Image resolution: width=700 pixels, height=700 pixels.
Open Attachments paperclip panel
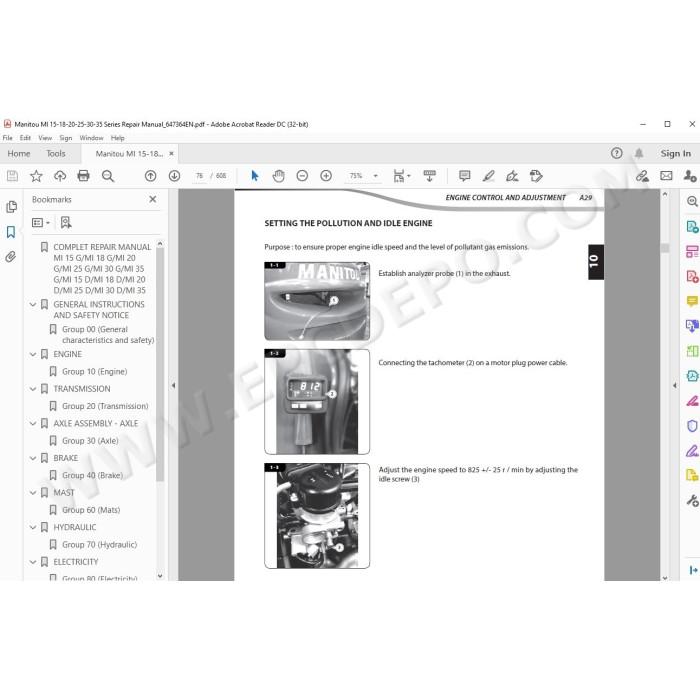pos(11,257)
